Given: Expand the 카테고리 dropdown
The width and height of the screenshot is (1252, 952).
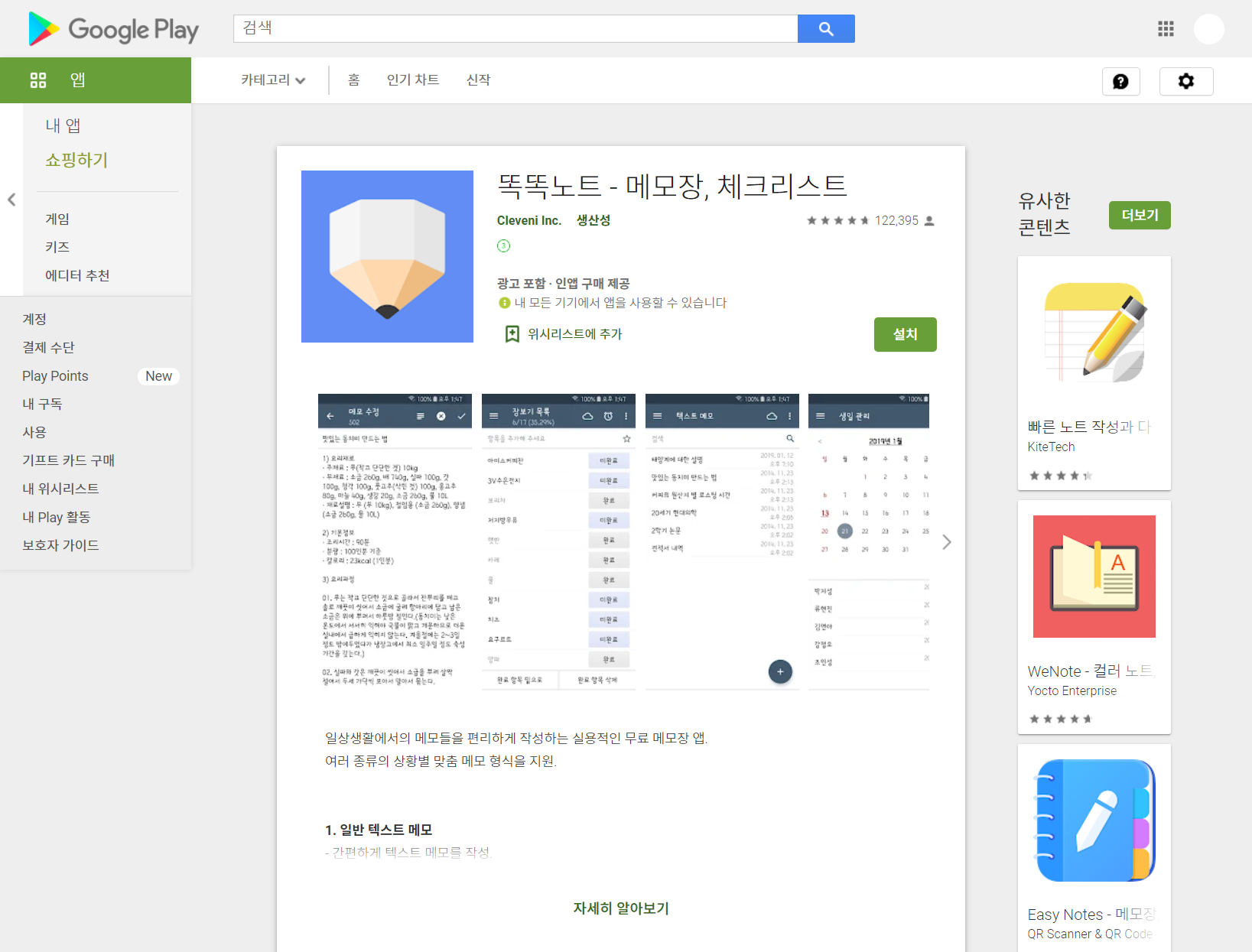Looking at the screenshot, I should point(273,80).
